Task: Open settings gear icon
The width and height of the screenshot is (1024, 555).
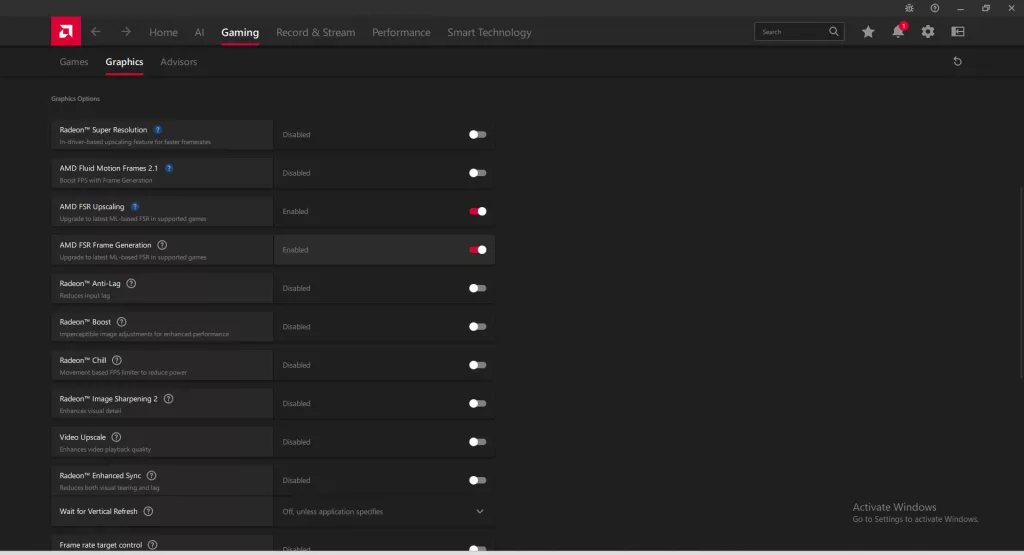Action: point(928,31)
